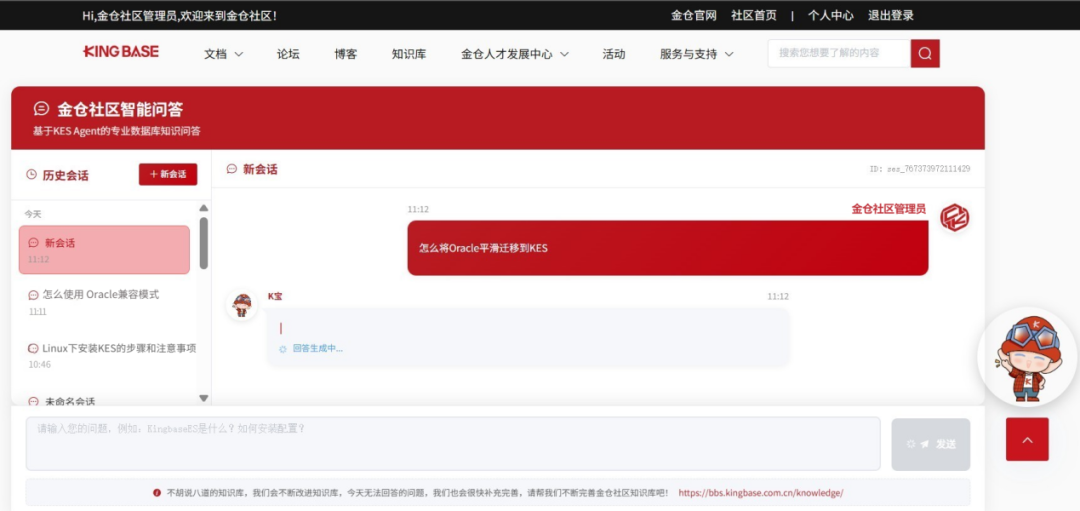Select the 怎么使用 Oracle兼容模式 conversation

tap(104, 302)
